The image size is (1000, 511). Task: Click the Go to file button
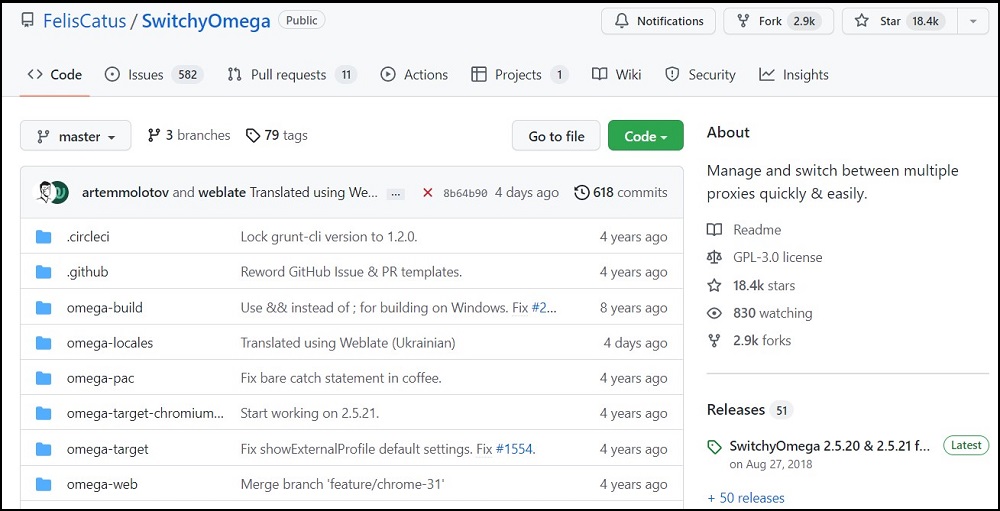(x=556, y=136)
